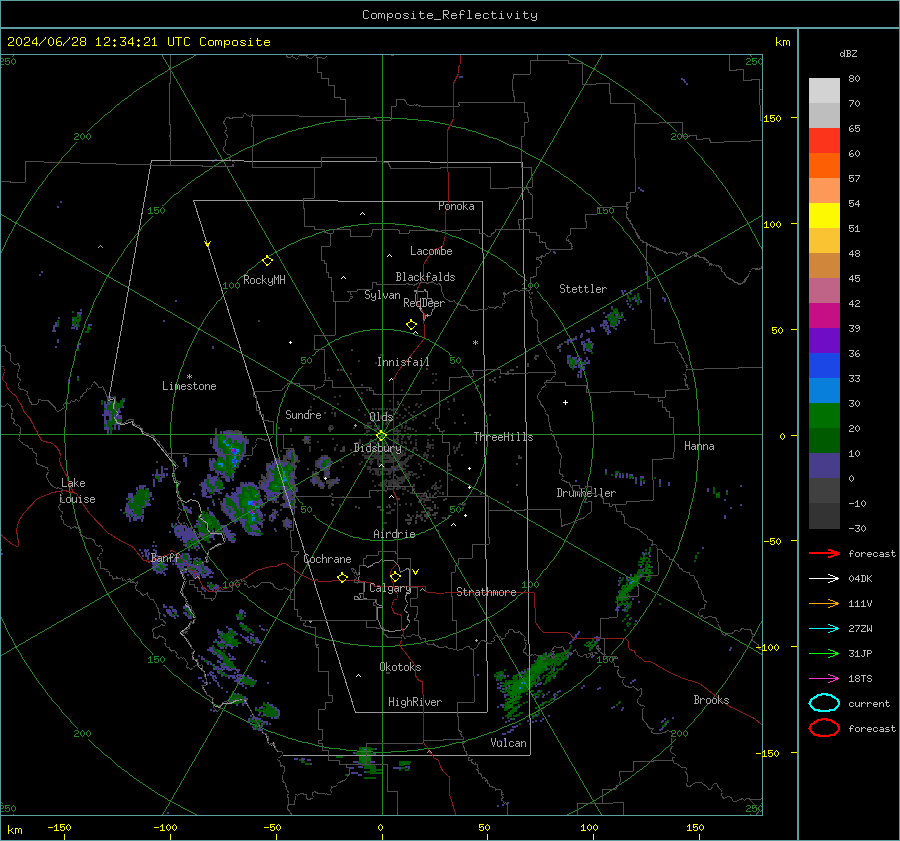900x841 pixels.
Task: Click the Hanna label
Action: pyautogui.click(x=699, y=446)
